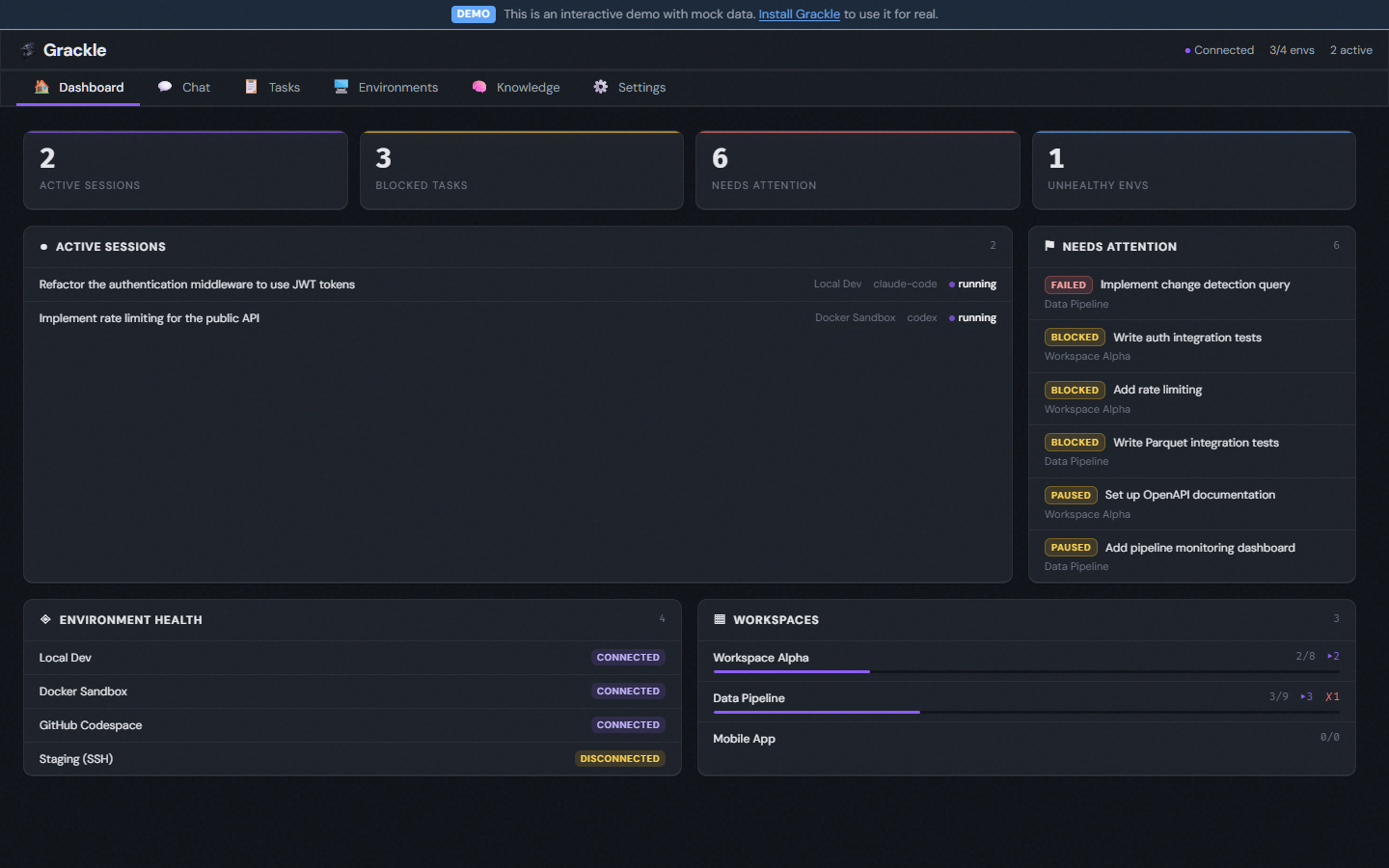The width and height of the screenshot is (1389, 868).
Task: Click the Chat speech bubble icon
Action: (164, 87)
